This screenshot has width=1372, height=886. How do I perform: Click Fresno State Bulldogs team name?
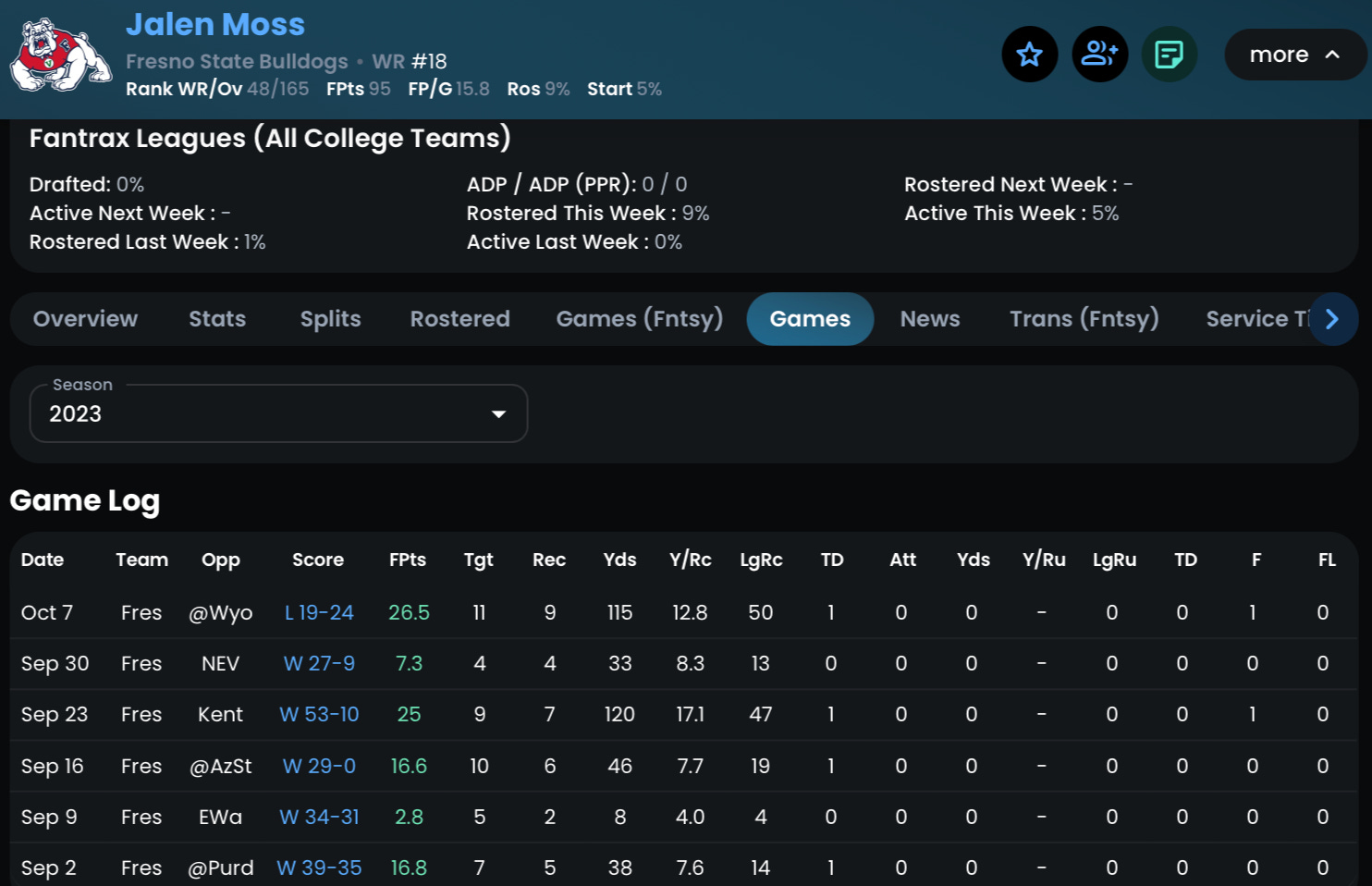pyautogui.click(x=237, y=61)
